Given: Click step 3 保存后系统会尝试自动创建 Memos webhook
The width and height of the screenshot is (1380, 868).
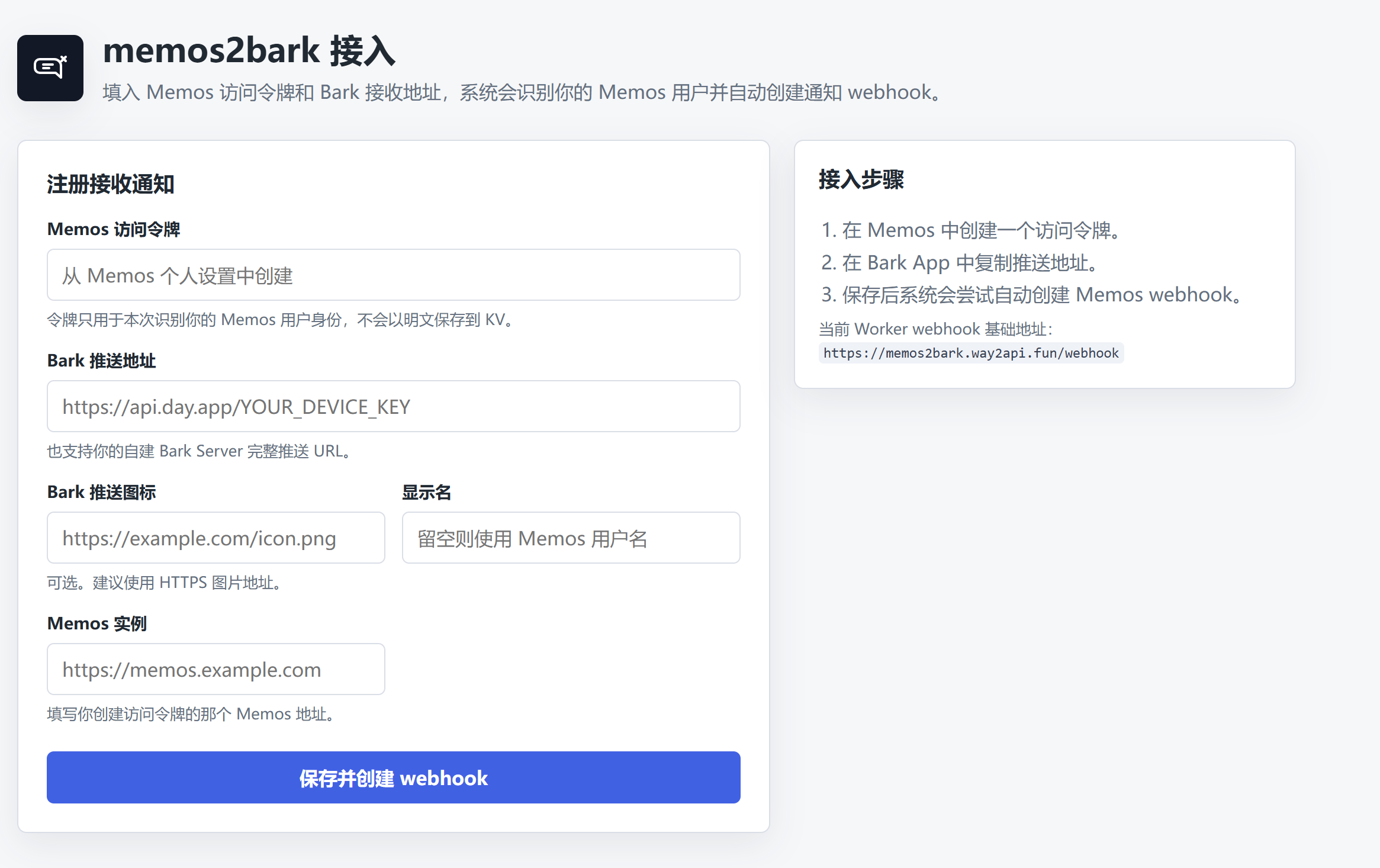Looking at the screenshot, I should click(x=1031, y=294).
